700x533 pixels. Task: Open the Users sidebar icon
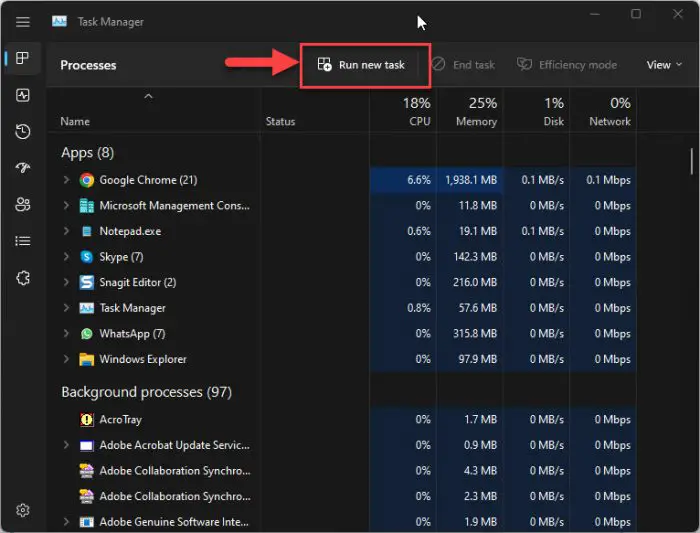(x=23, y=204)
